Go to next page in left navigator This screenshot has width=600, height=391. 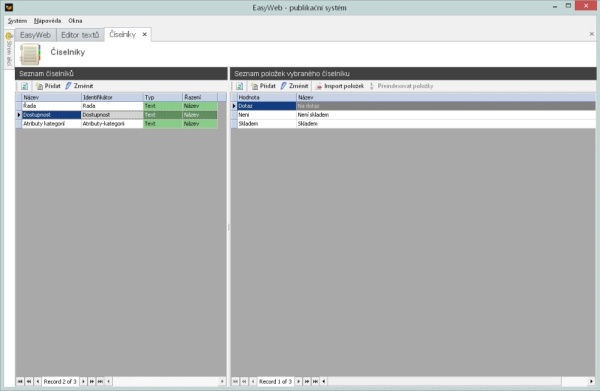tap(92, 381)
